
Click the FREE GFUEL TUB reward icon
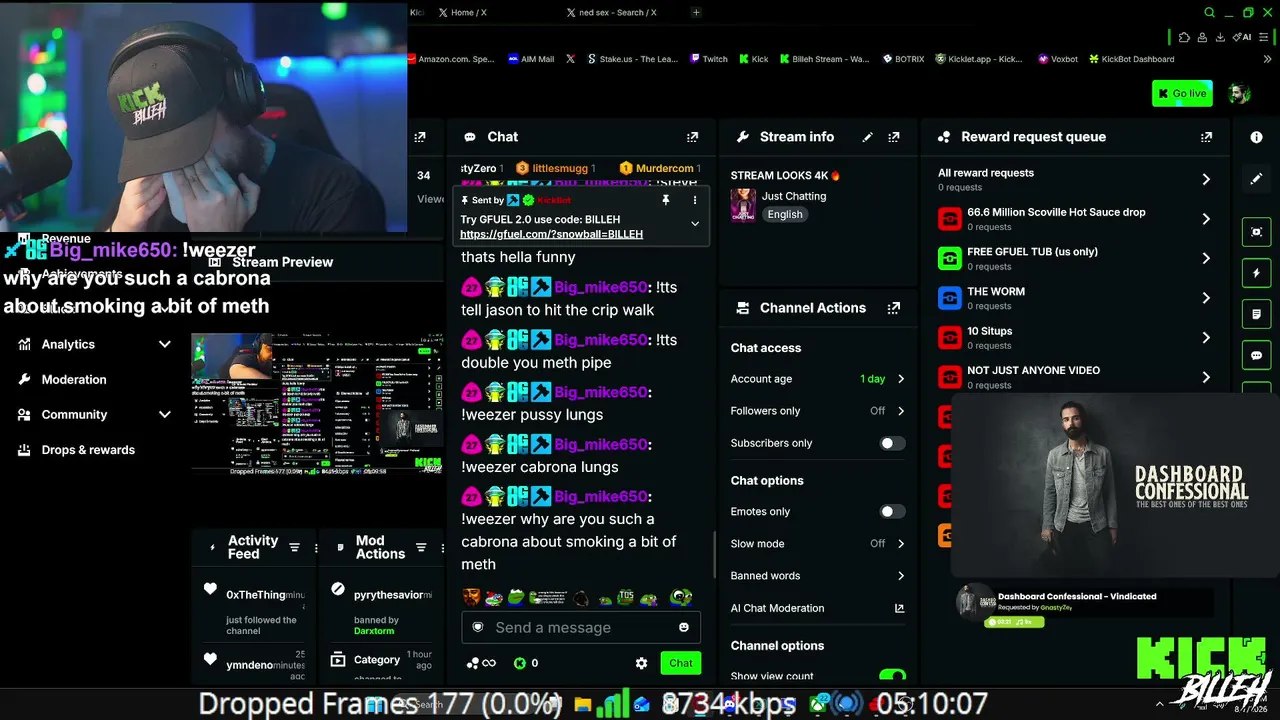[950, 258]
